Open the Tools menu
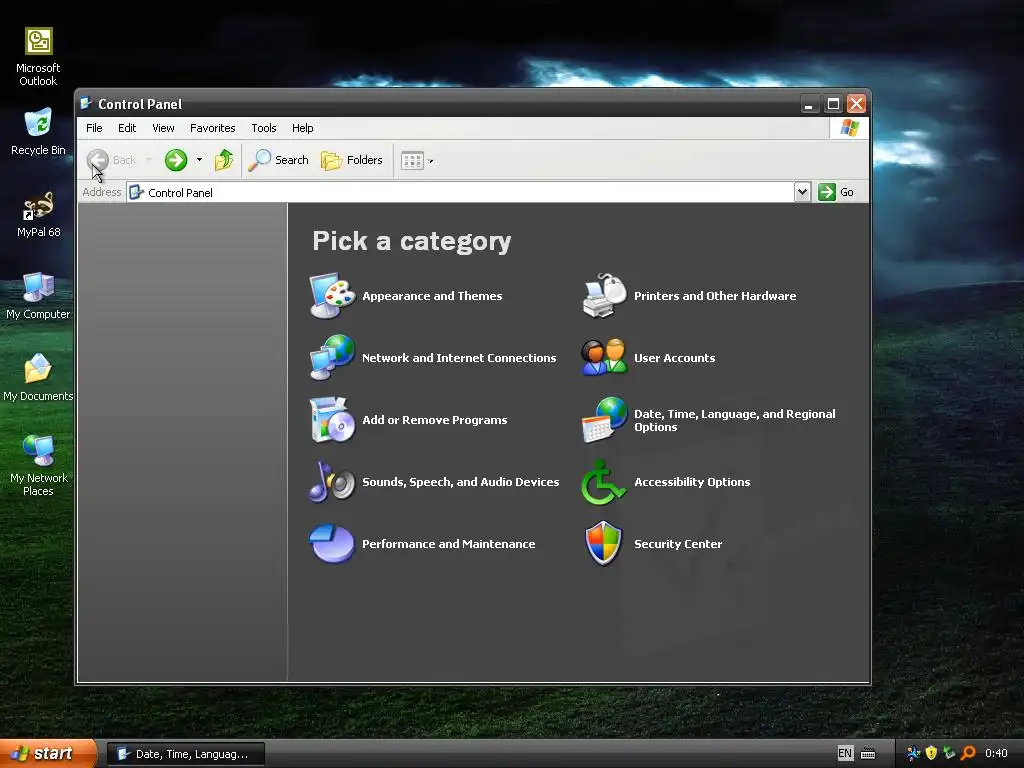The height and width of the screenshot is (768, 1024). click(264, 128)
